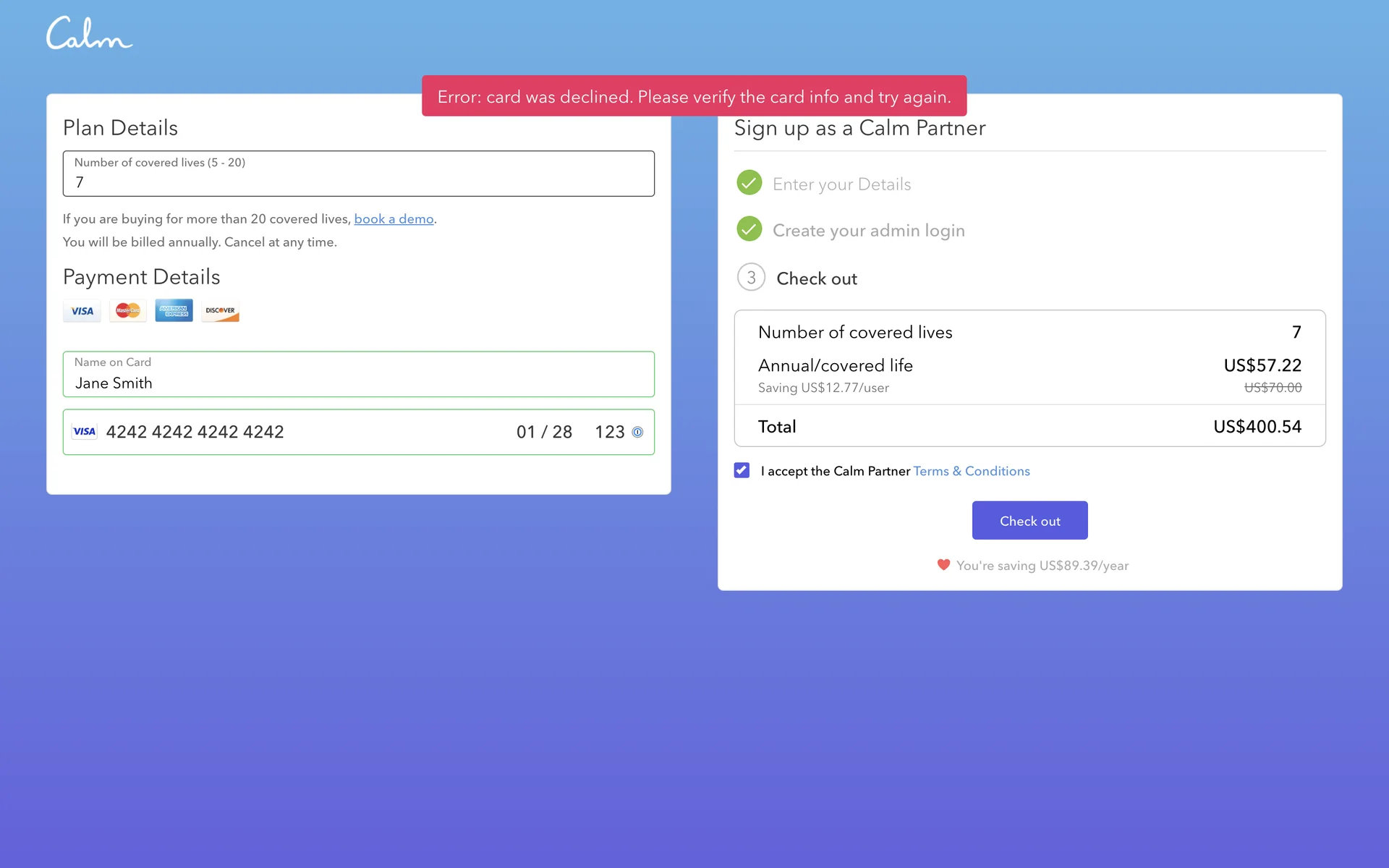Click the Calm logo

89,33
